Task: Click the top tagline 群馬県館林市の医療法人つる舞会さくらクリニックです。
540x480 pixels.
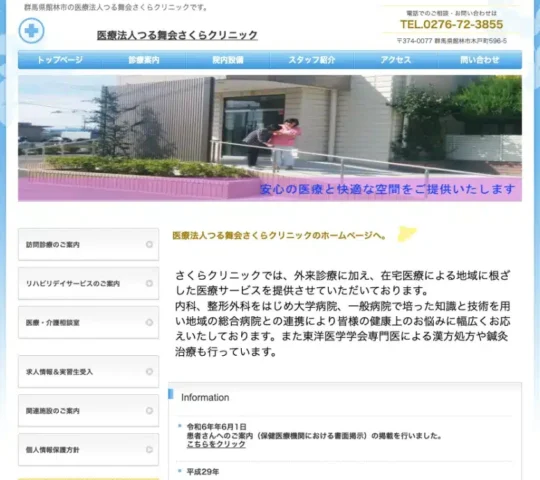Action: pyautogui.click(x=116, y=7)
